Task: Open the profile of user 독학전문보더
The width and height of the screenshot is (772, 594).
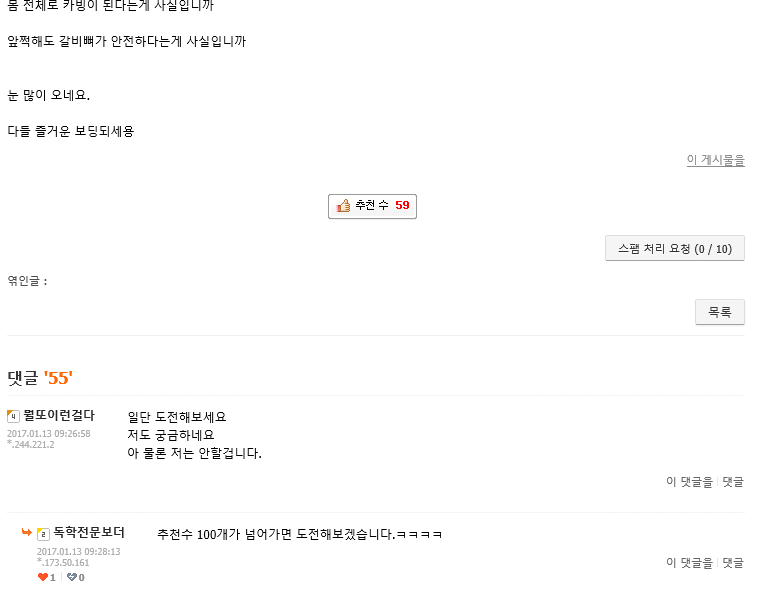Action: [x=89, y=532]
